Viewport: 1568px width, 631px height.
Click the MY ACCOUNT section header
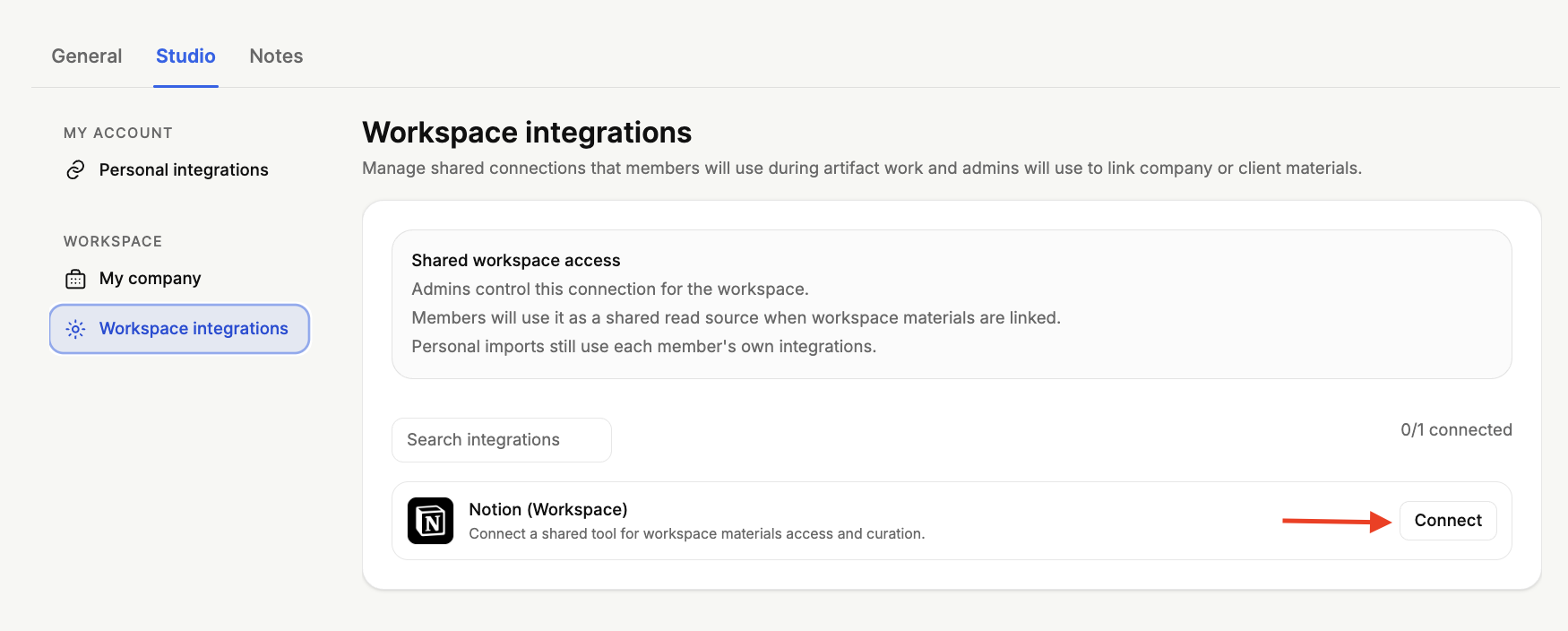[x=118, y=133]
